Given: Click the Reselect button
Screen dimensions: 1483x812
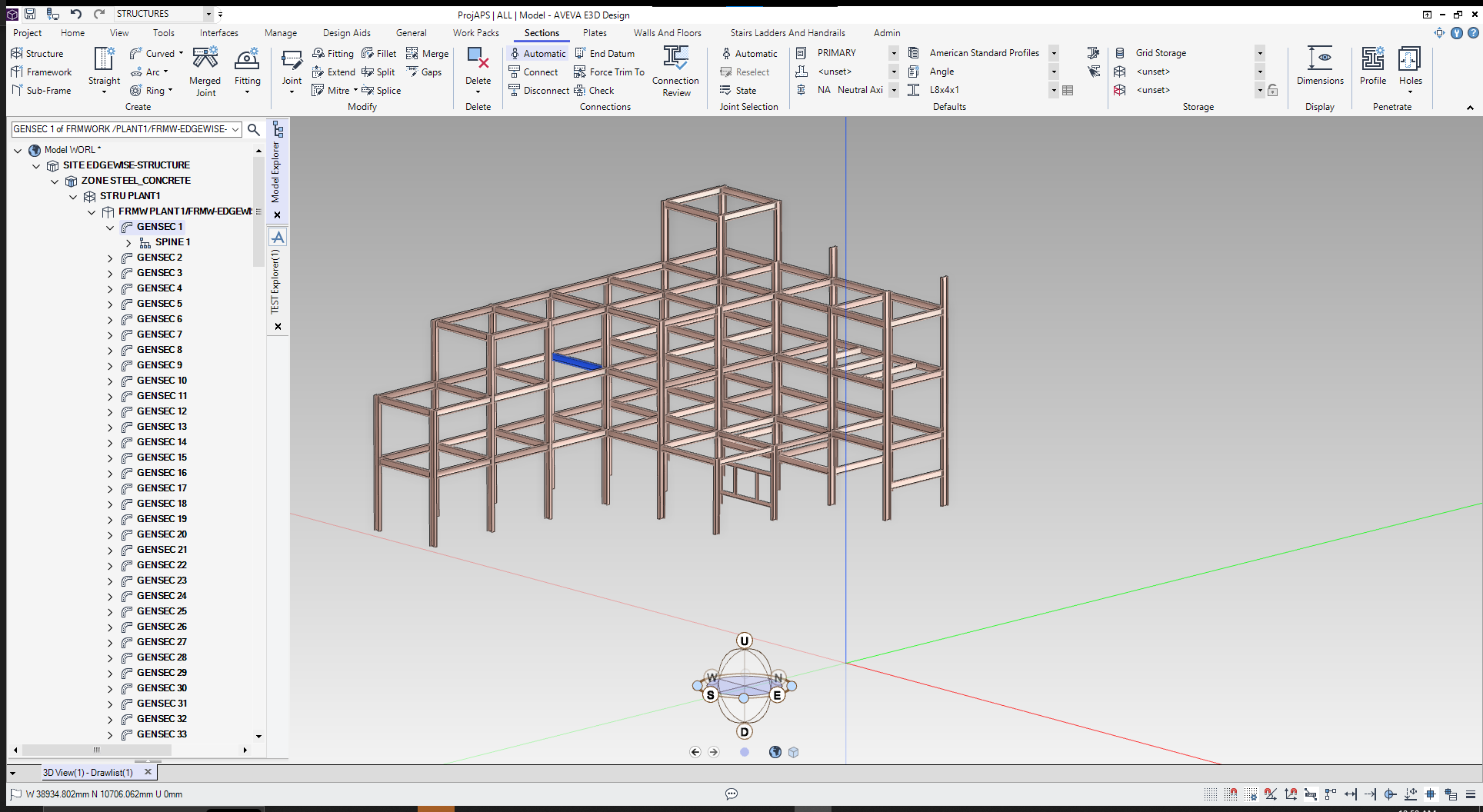Looking at the screenshot, I should point(747,72).
